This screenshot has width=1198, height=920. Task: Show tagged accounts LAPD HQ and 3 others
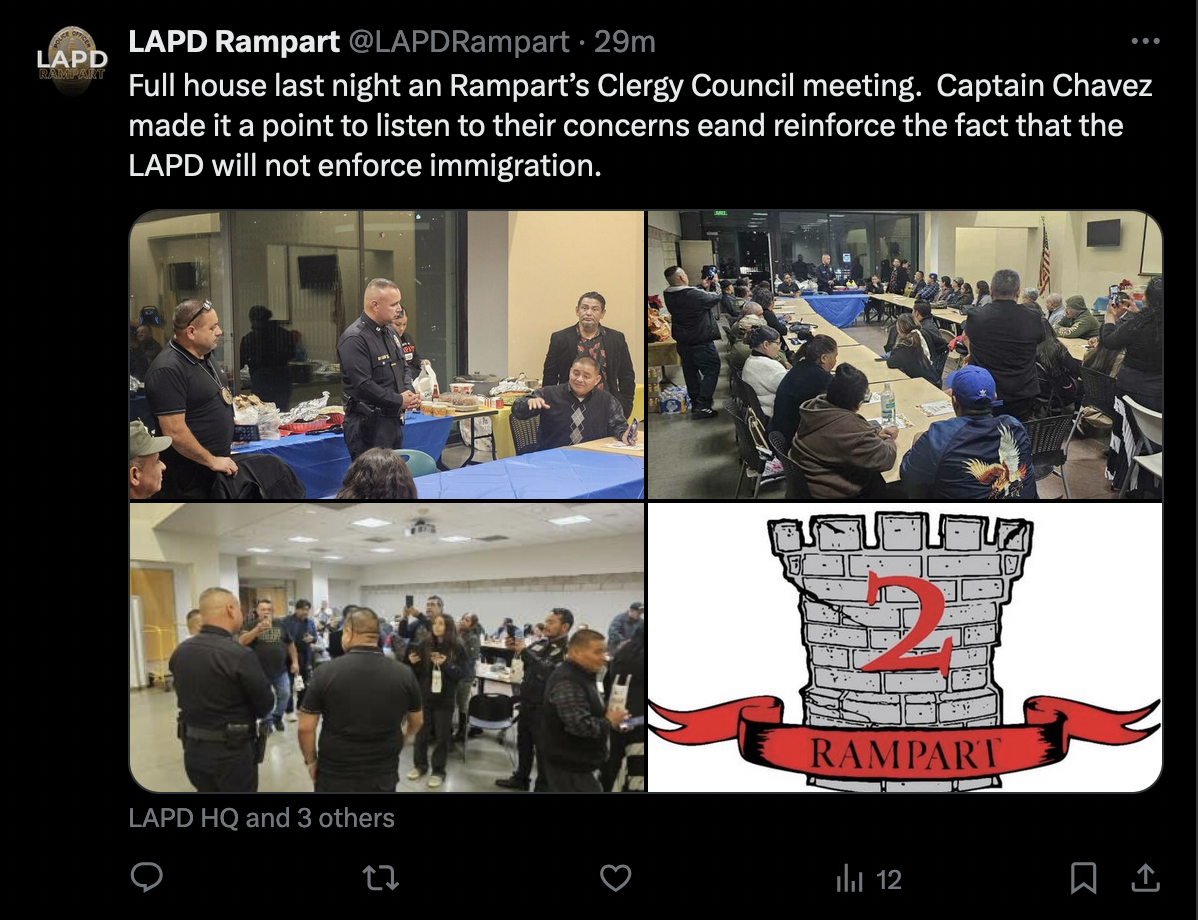point(261,818)
